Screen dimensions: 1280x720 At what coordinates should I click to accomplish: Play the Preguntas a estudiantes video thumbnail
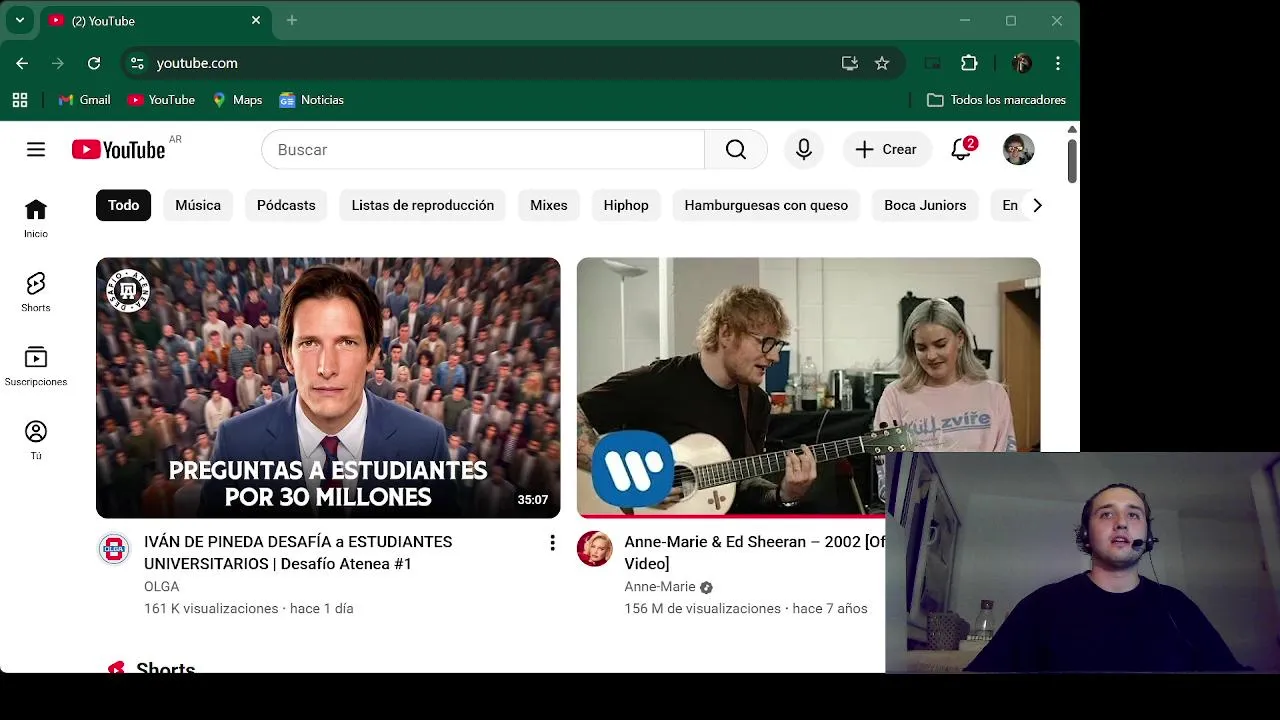point(328,388)
